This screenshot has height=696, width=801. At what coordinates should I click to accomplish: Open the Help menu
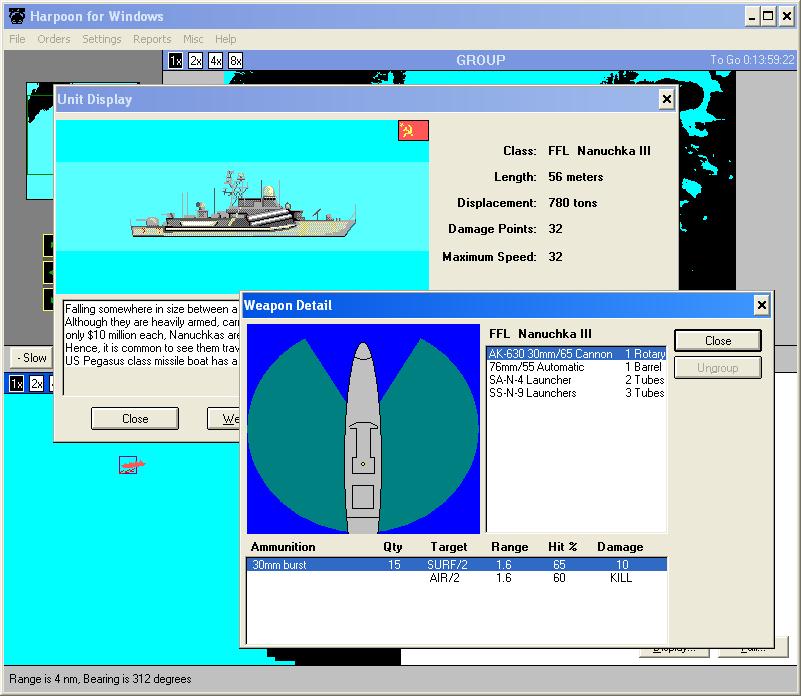coord(225,39)
